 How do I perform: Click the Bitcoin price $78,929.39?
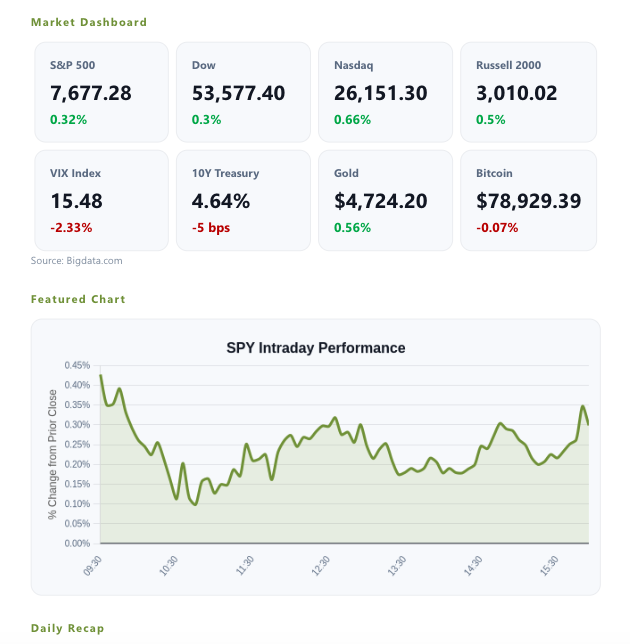point(529,201)
